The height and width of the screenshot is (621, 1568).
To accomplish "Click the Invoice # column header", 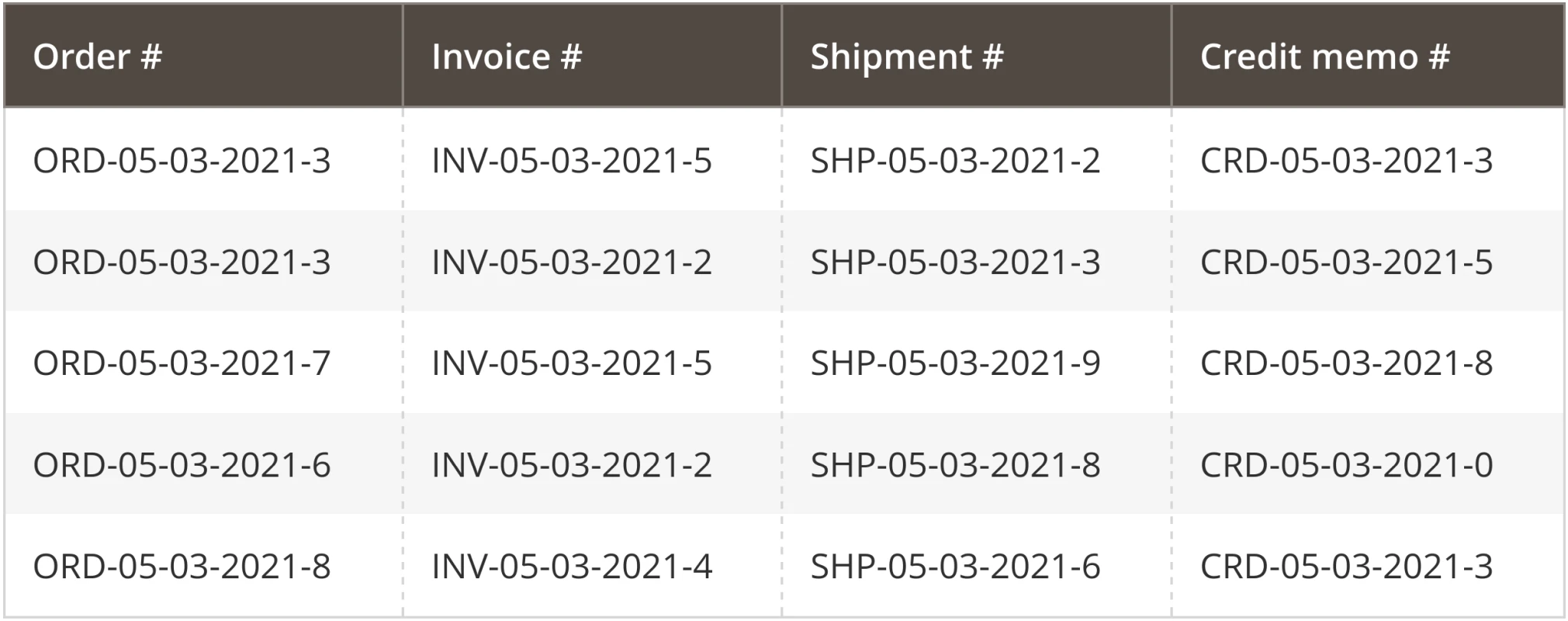I will 506,57.
